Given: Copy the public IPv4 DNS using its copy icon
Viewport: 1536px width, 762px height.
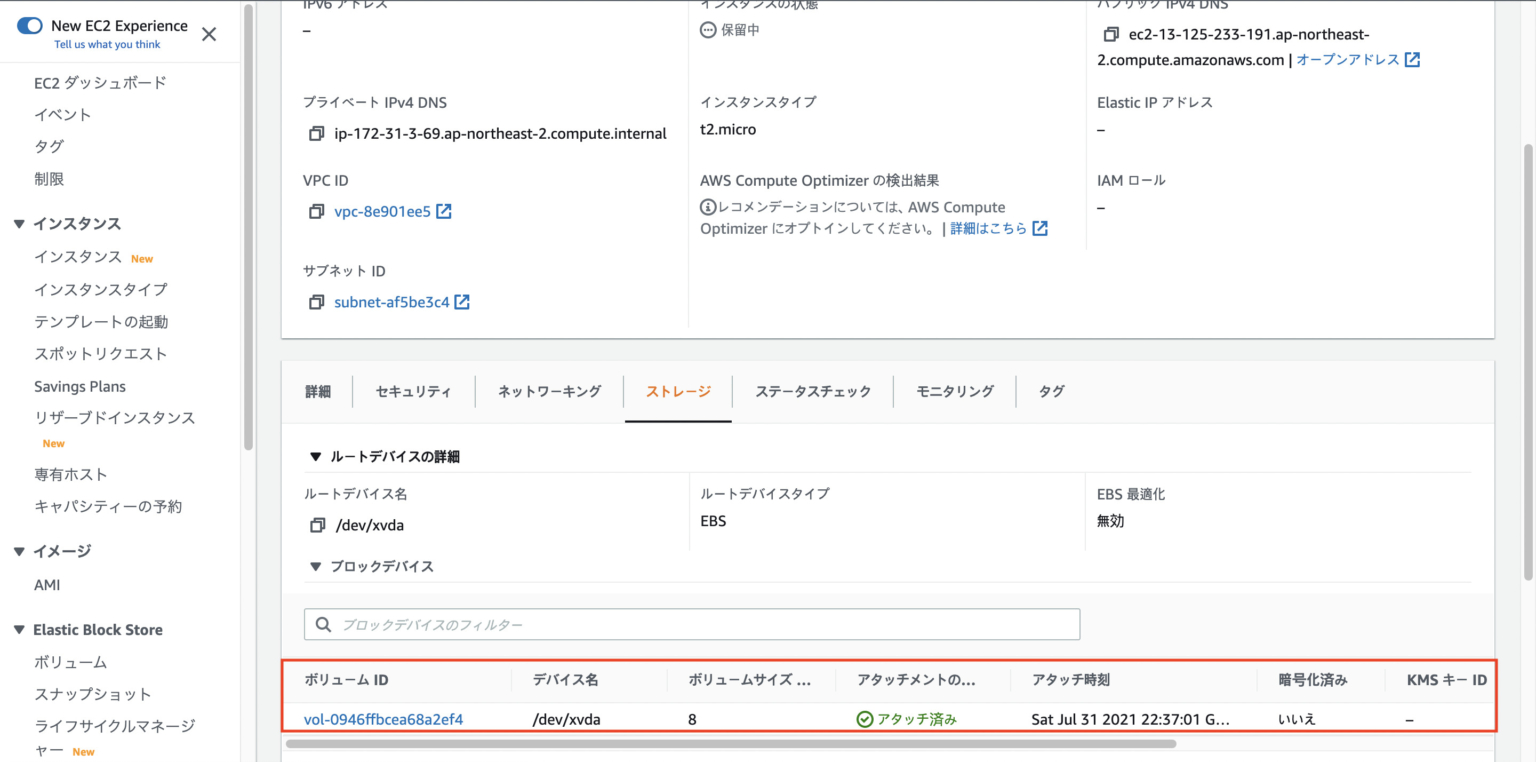Looking at the screenshot, I should (1110, 34).
